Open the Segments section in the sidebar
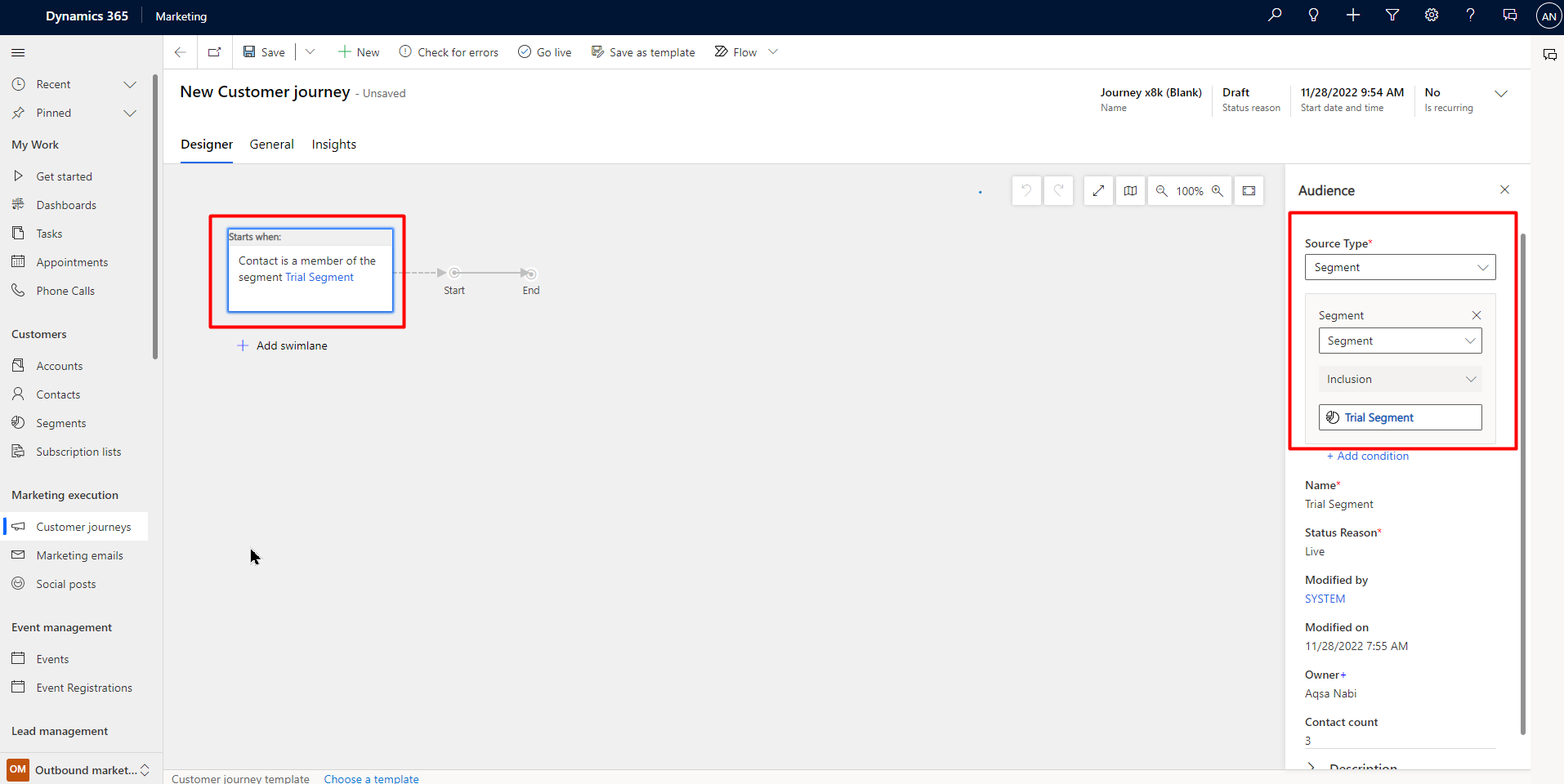Viewport: 1564px width, 784px height. click(x=60, y=422)
